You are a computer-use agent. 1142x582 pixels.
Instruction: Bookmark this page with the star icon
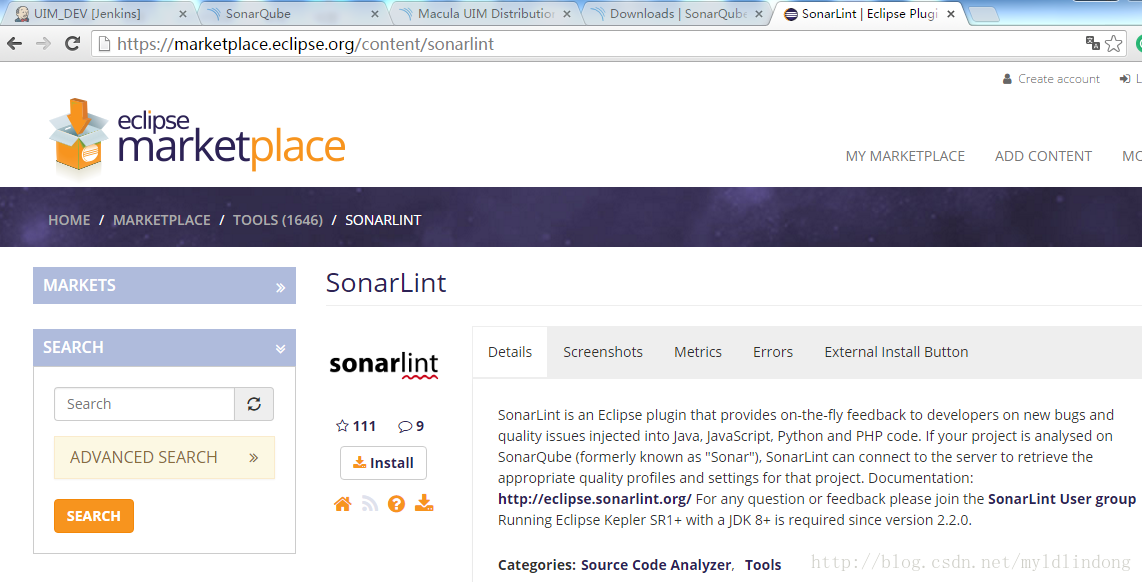[1114, 44]
